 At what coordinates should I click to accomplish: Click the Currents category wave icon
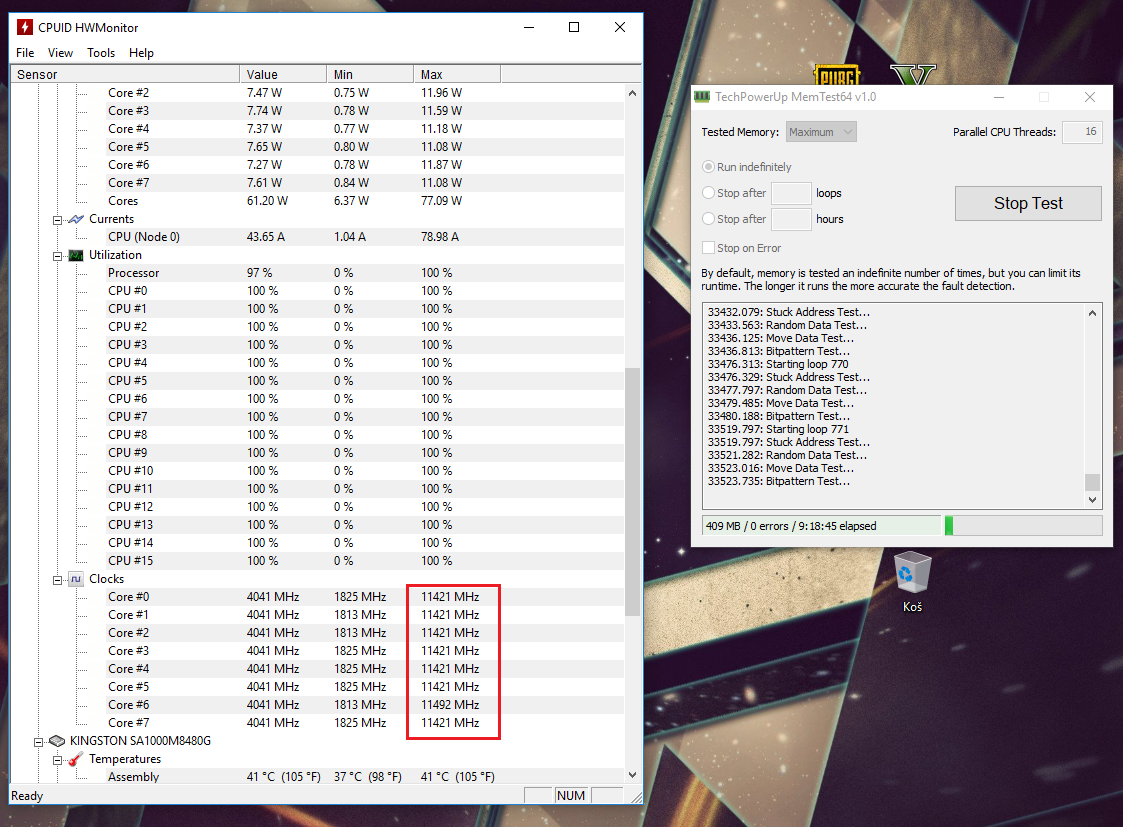coord(76,219)
